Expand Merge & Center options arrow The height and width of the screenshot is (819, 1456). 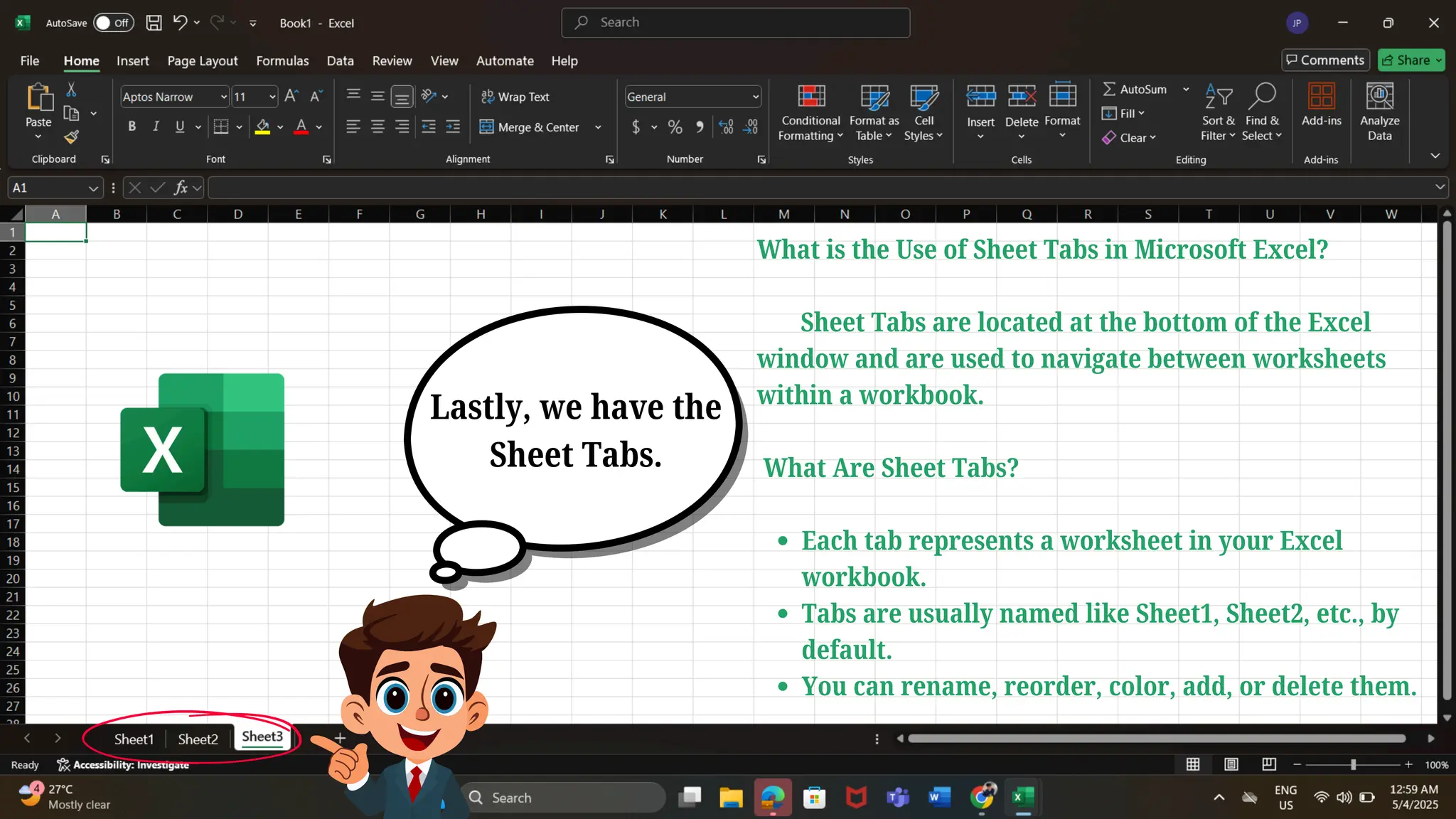[598, 127]
